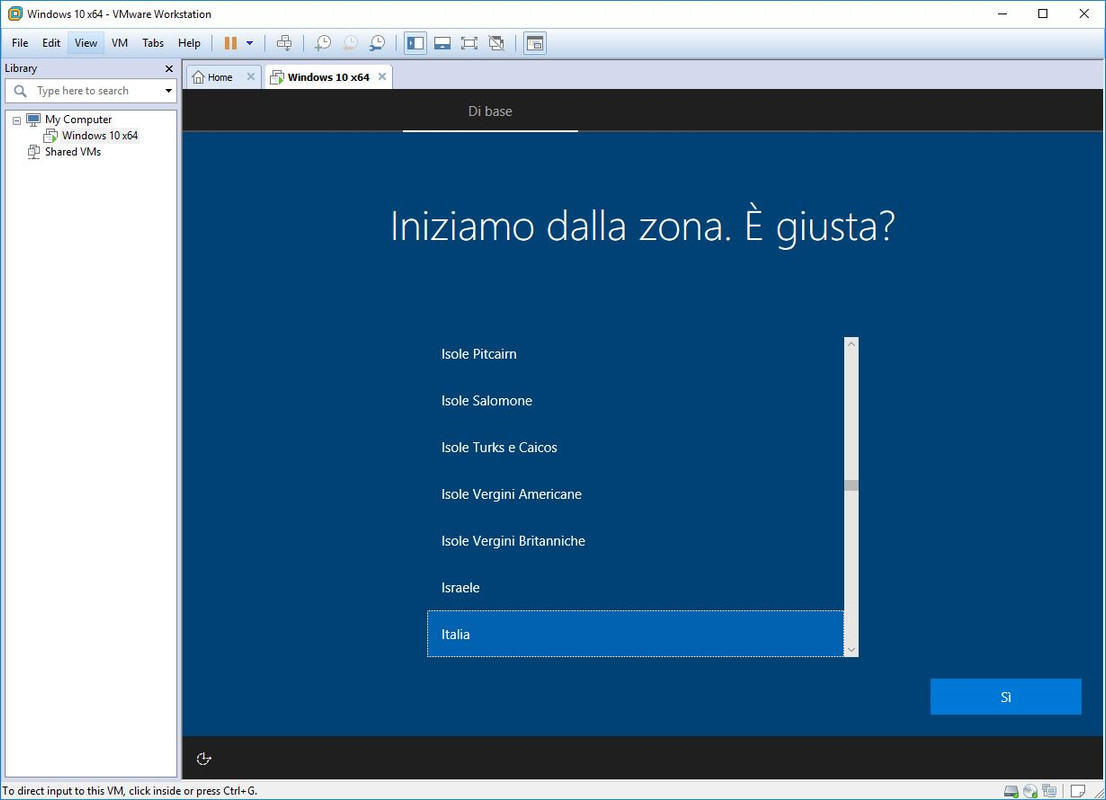Open the File menu
This screenshot has height=800, width=1106.
click(x=20, y=43)
